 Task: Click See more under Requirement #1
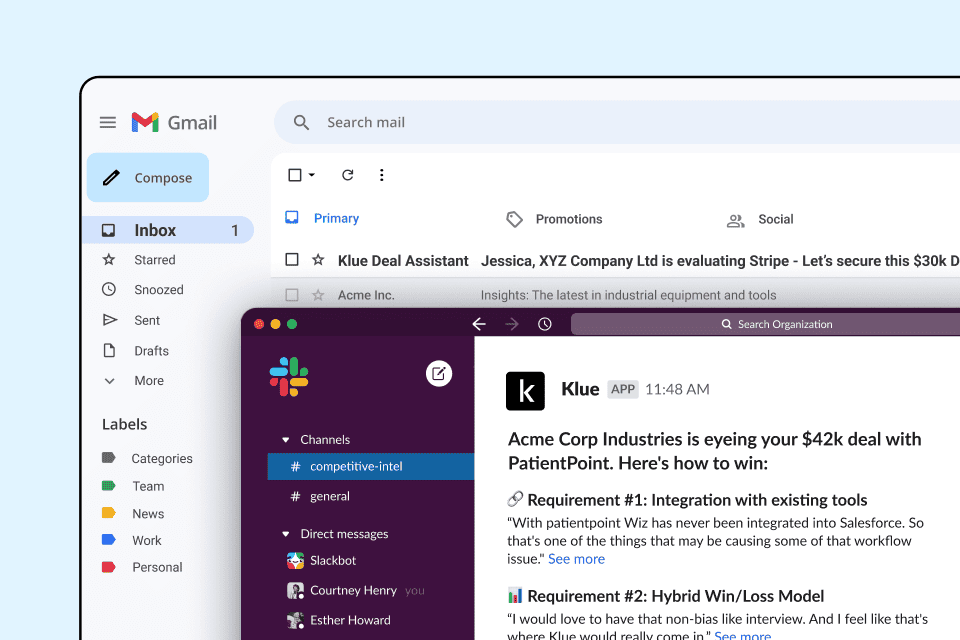click(x=576, y=559)
